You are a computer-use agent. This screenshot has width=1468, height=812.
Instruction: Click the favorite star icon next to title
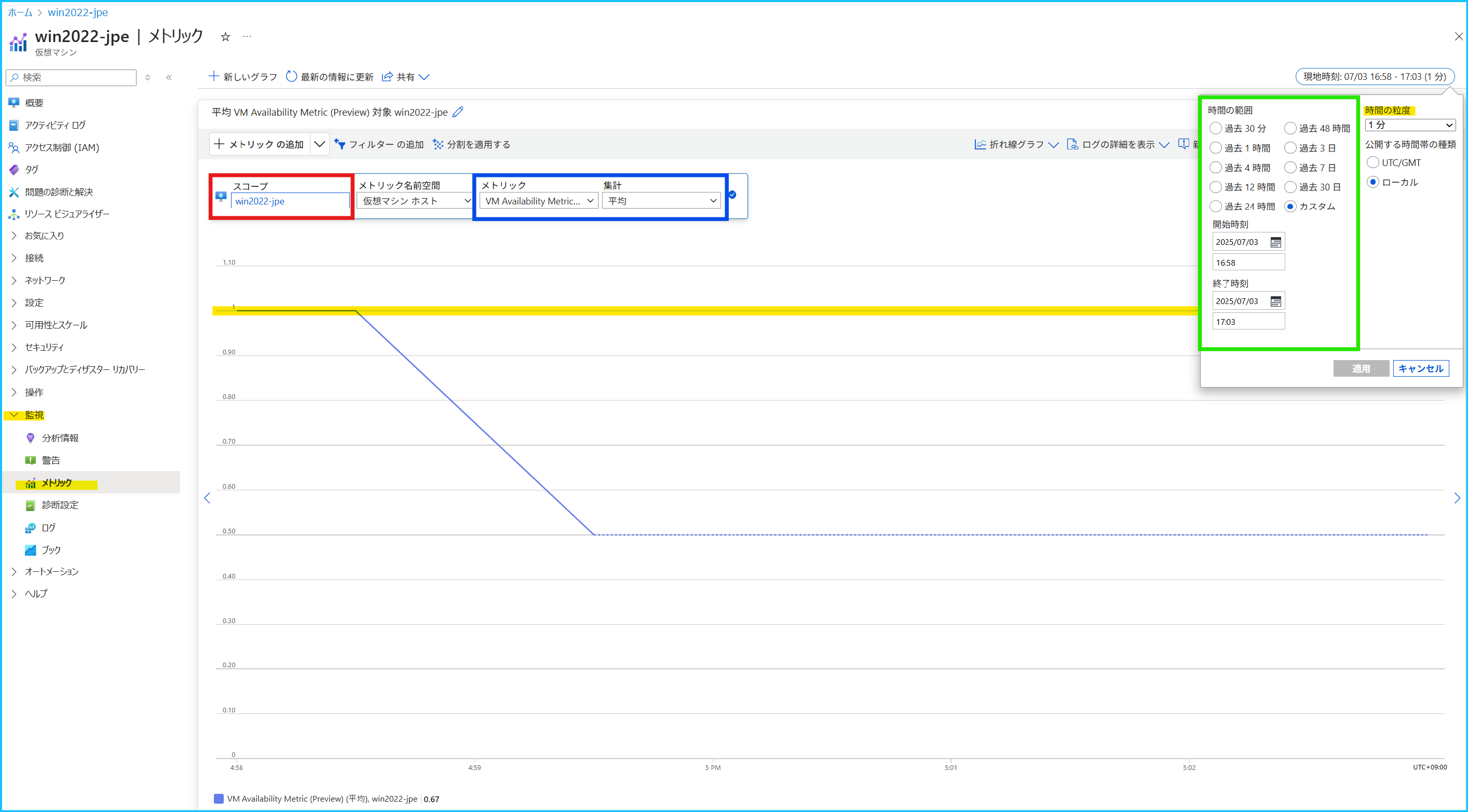tap(225, 37)
